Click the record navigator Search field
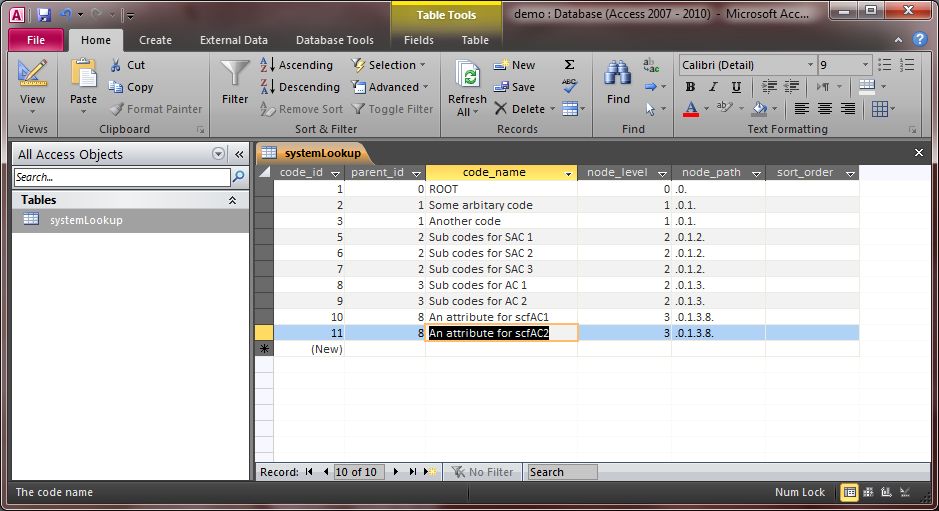939x511 pixels. (562, 472)
